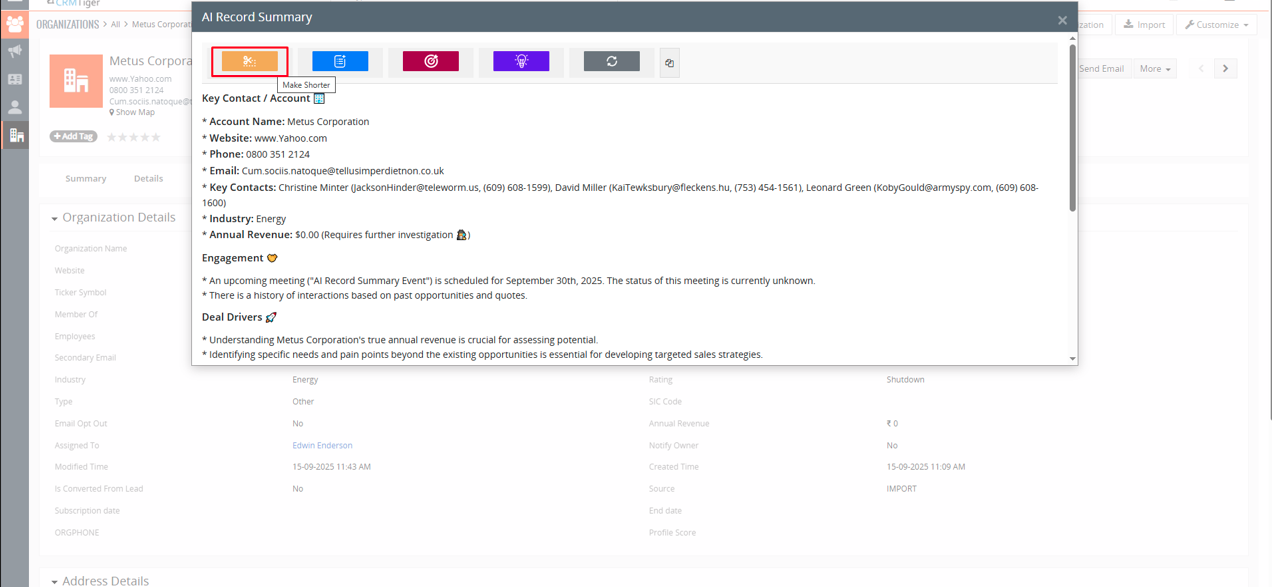
Task: Click the Annual Revenue: $0.00 line
Action: [336, 235]
